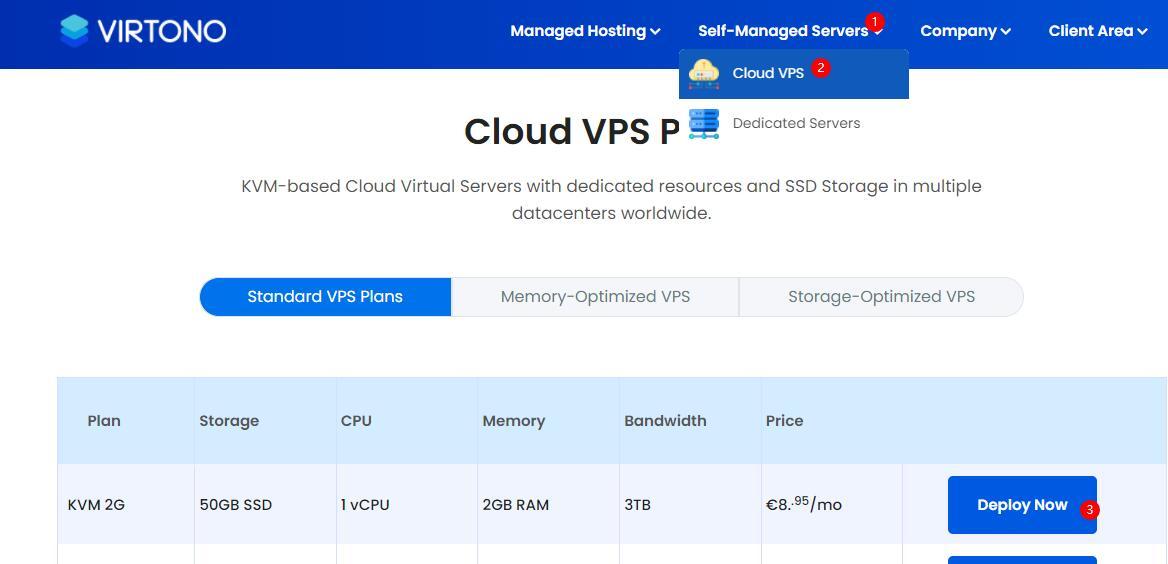The height and width of the screenshot is (564, 1168).
Task: Click the Dedicated Servers rack icon
Action: 704,124
